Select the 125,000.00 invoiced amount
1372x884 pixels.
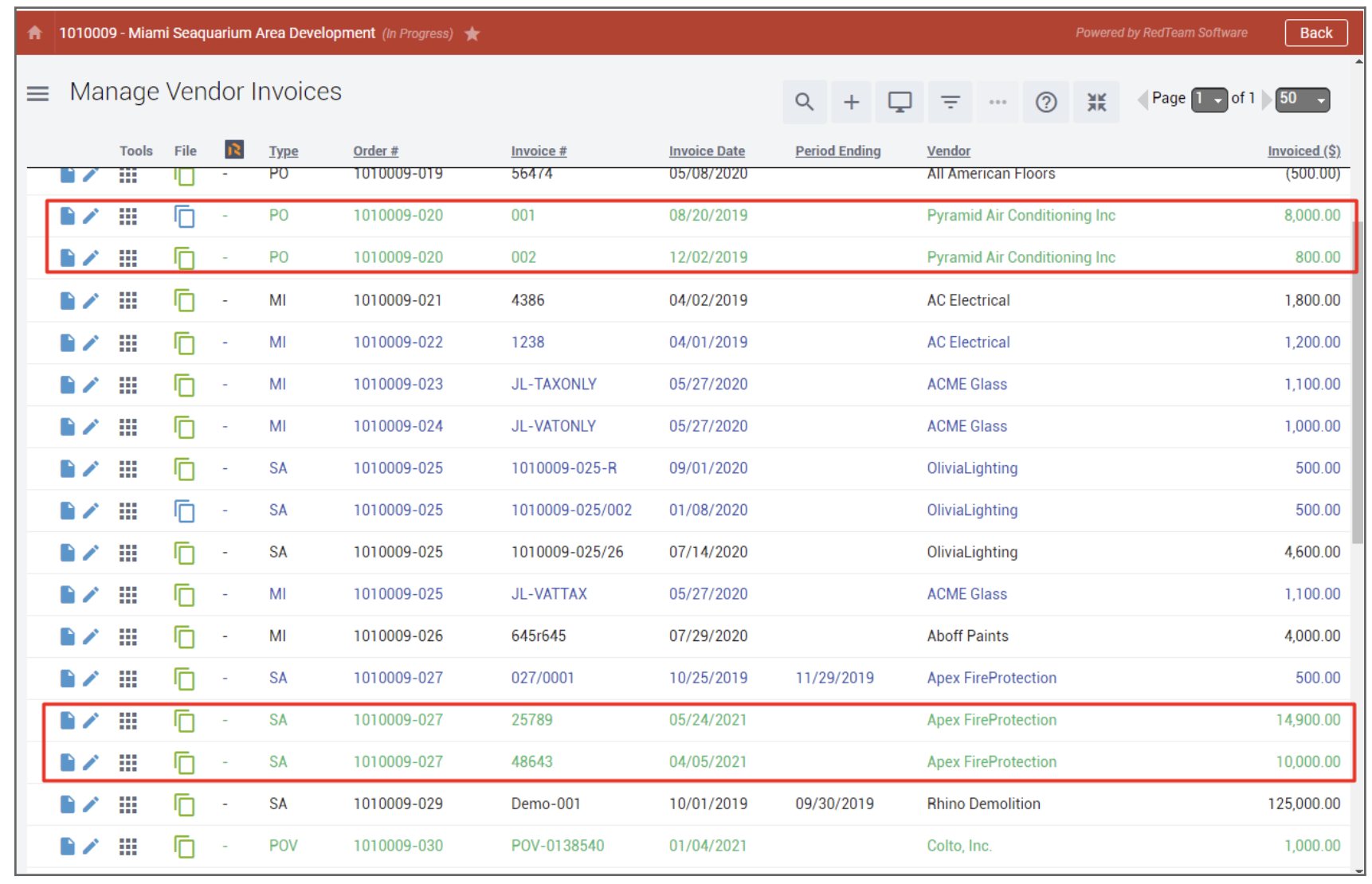[1303, 804]
